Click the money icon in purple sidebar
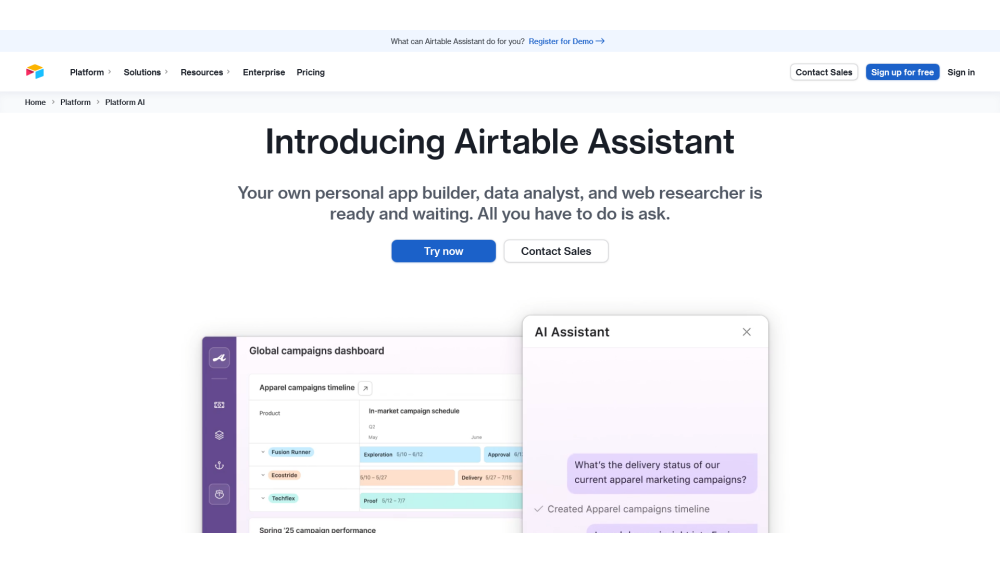Screen dimensions: 1000x563 coord(219,405)
